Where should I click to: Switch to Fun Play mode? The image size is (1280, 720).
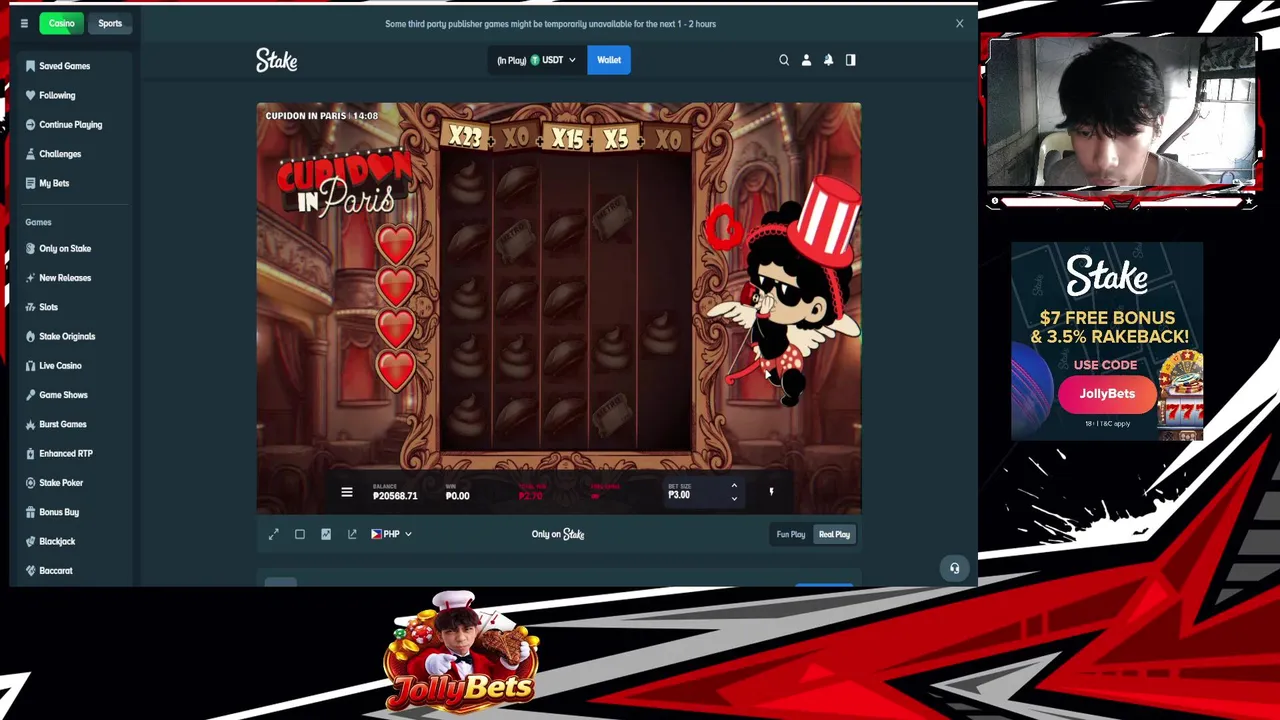click(x=790, y=534)
